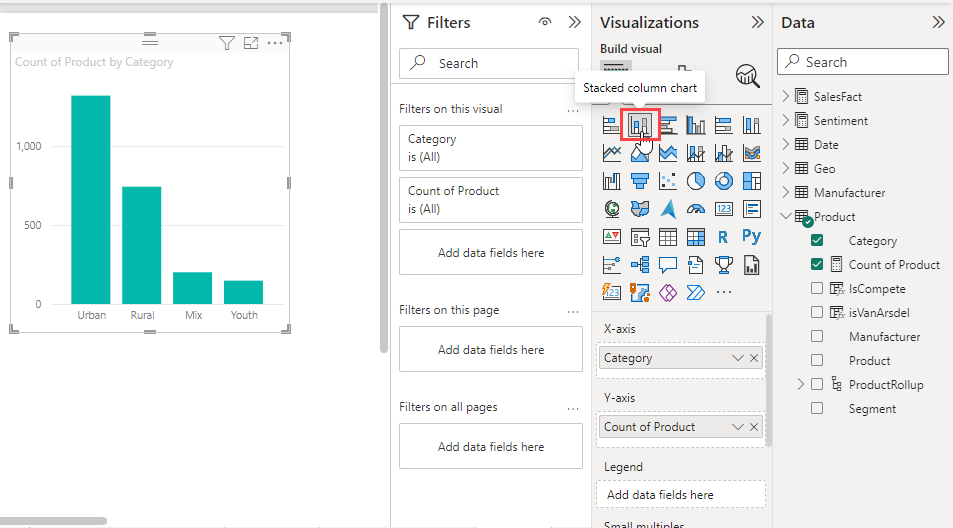
Task: Select the Scatter chart visual
Action: click(x=667, y=181)
